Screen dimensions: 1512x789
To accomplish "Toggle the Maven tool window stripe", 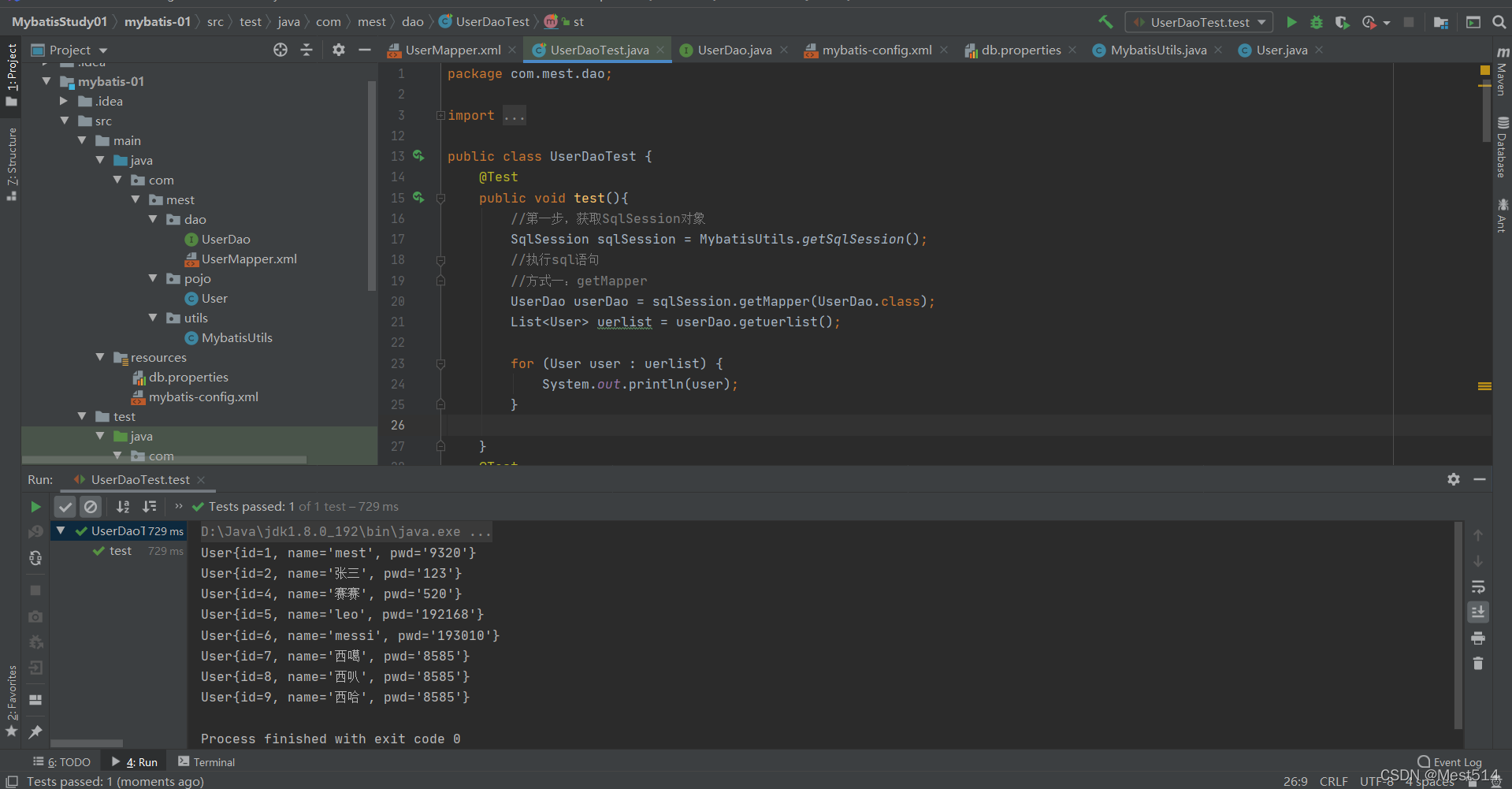I will 1503,71.
